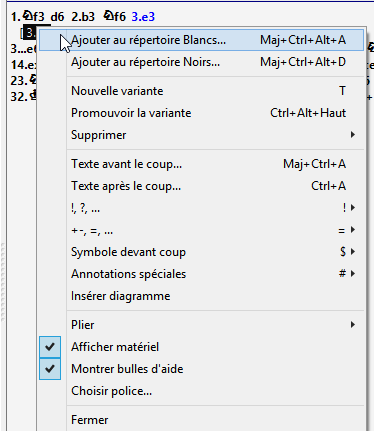
Task: Click the knight move 1.Nf3 in notation
Action: point(28,16)
